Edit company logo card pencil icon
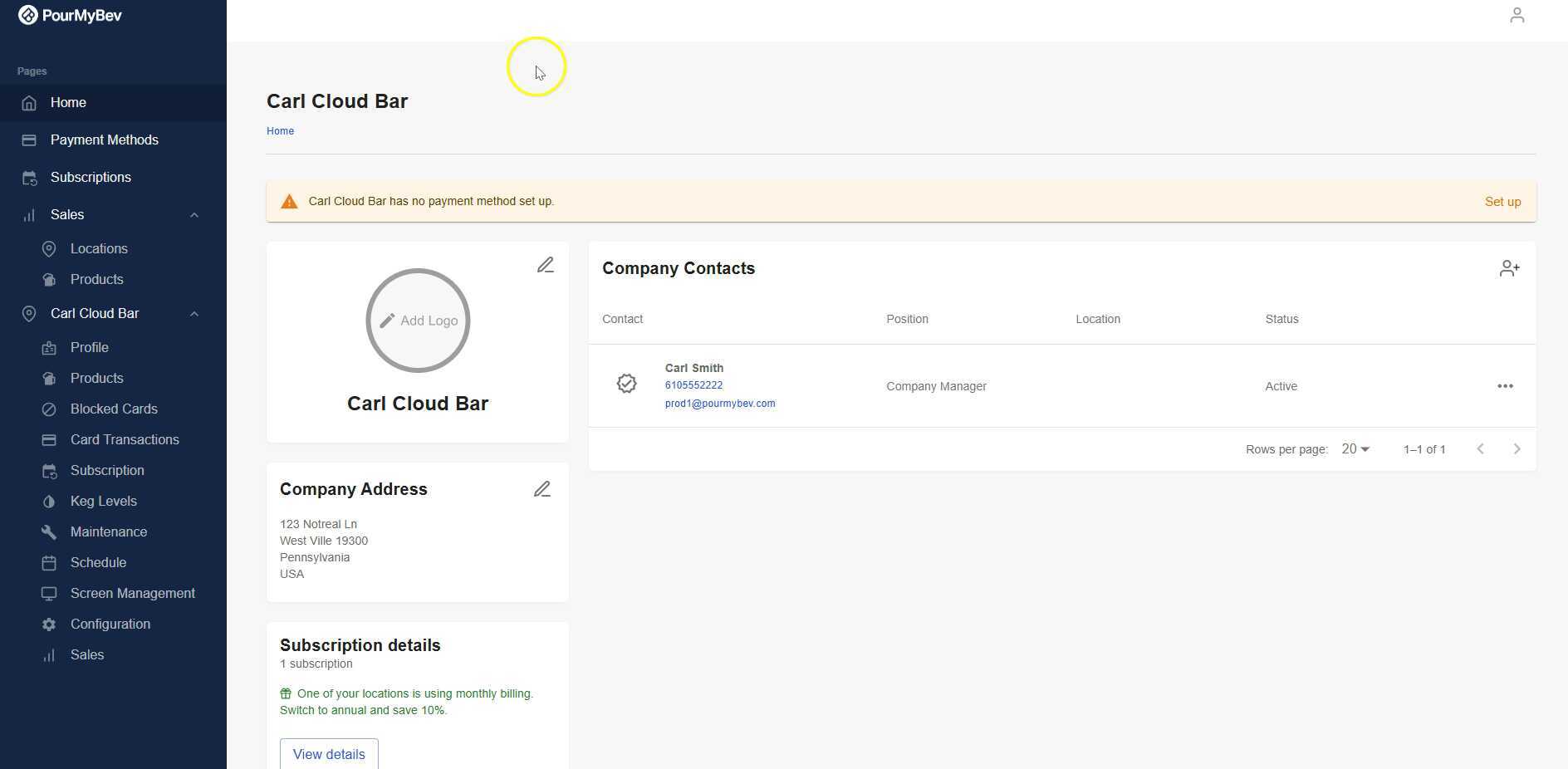Image resolution: width=1568 pixels, height=769 pixels. tap(545, 265)
